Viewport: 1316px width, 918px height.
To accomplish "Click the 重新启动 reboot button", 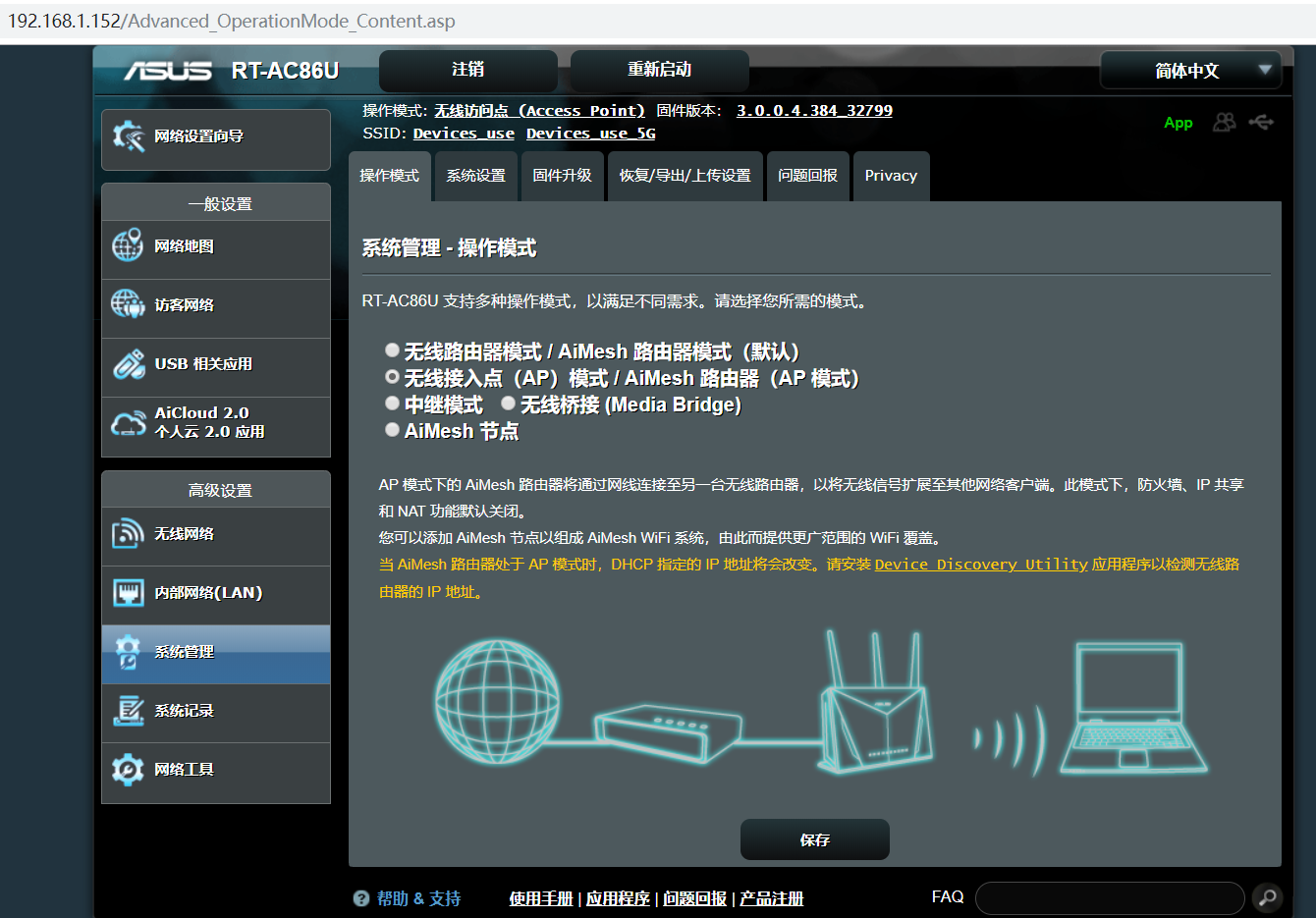I will [659, 70].
